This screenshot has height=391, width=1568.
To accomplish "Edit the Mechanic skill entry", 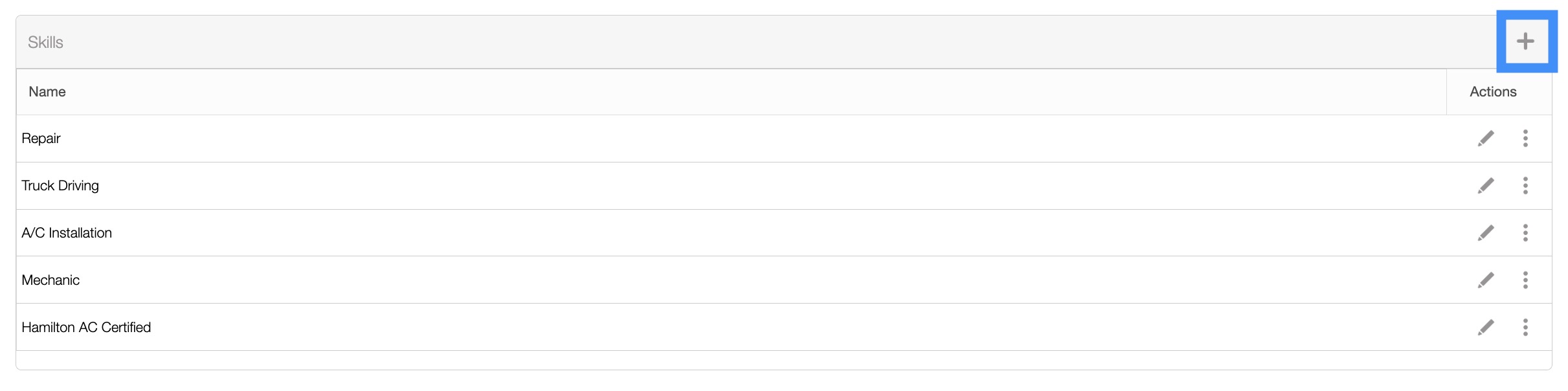I will [1486, 280].
